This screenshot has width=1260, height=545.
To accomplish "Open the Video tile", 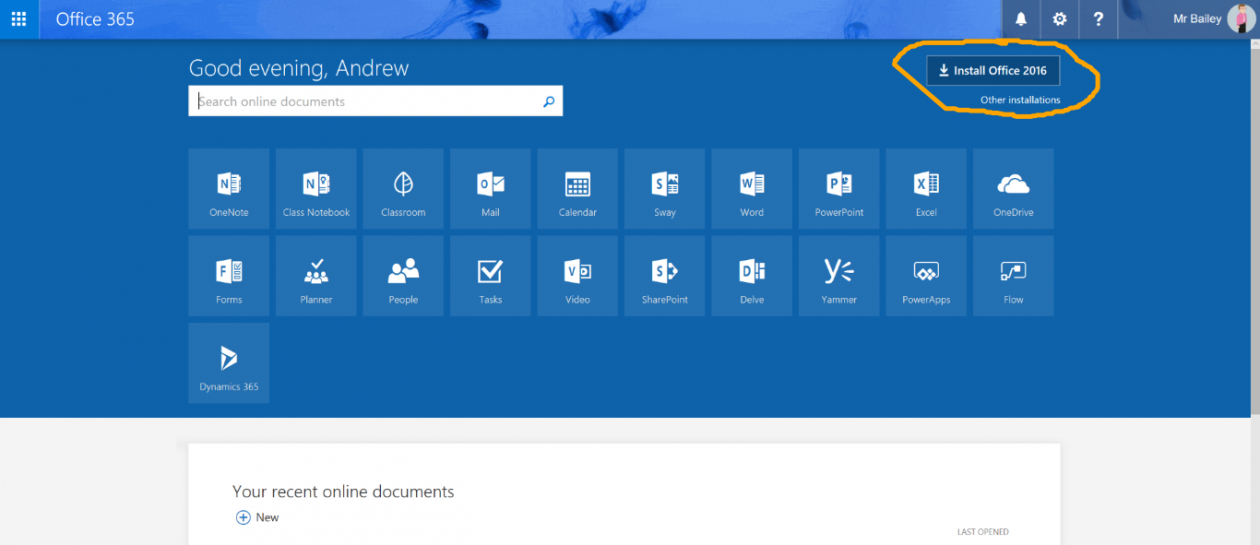I will click(x=577, y=276).
